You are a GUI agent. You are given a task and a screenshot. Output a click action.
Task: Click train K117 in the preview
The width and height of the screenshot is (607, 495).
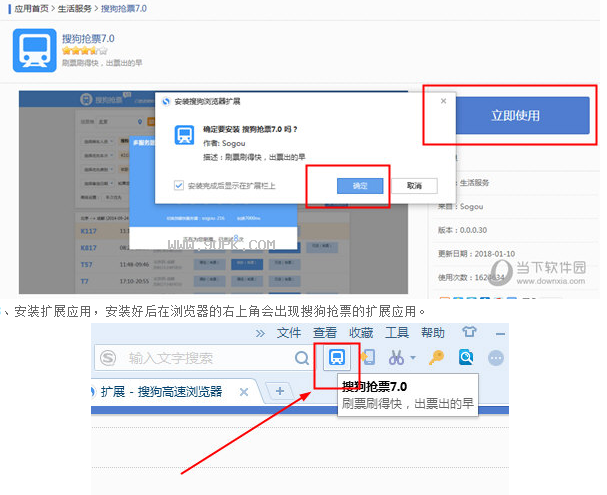pyautogui.click(x=89, y=231)
